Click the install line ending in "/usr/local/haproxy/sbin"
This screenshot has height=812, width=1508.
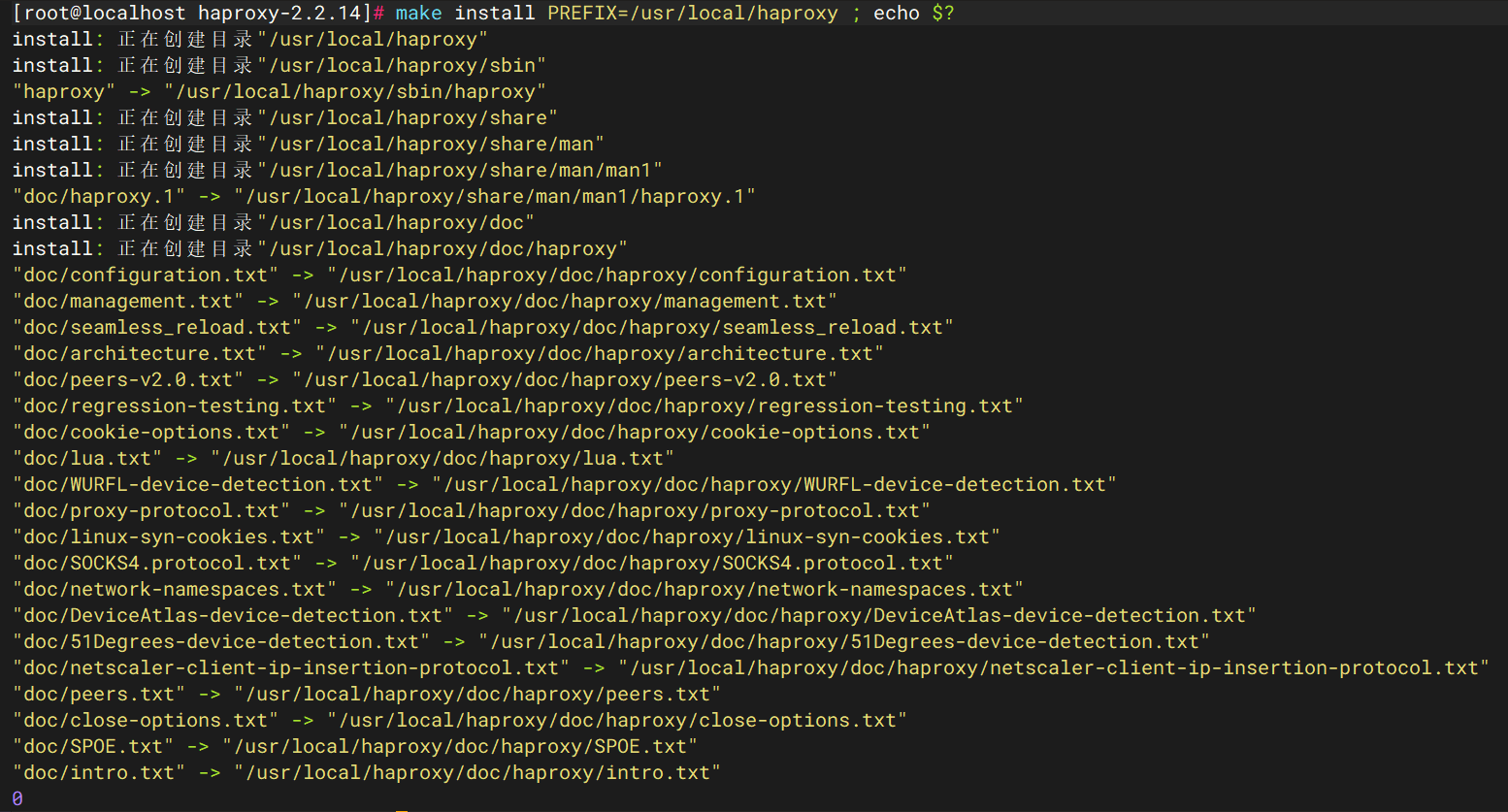click(x=279, y=66)
